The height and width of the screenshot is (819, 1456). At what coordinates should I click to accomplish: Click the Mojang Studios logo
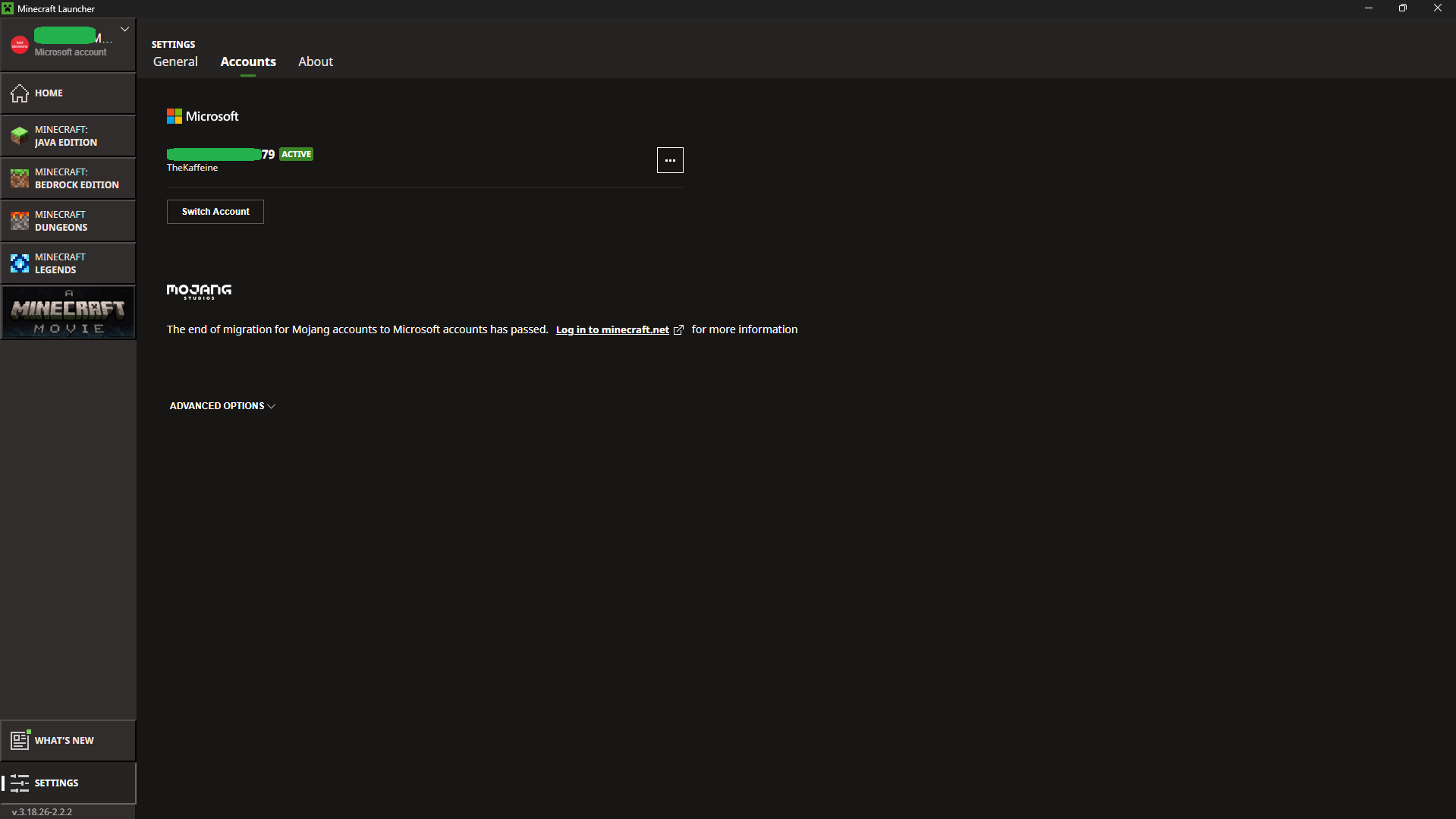pyautogui.click(x=199, y=291)
